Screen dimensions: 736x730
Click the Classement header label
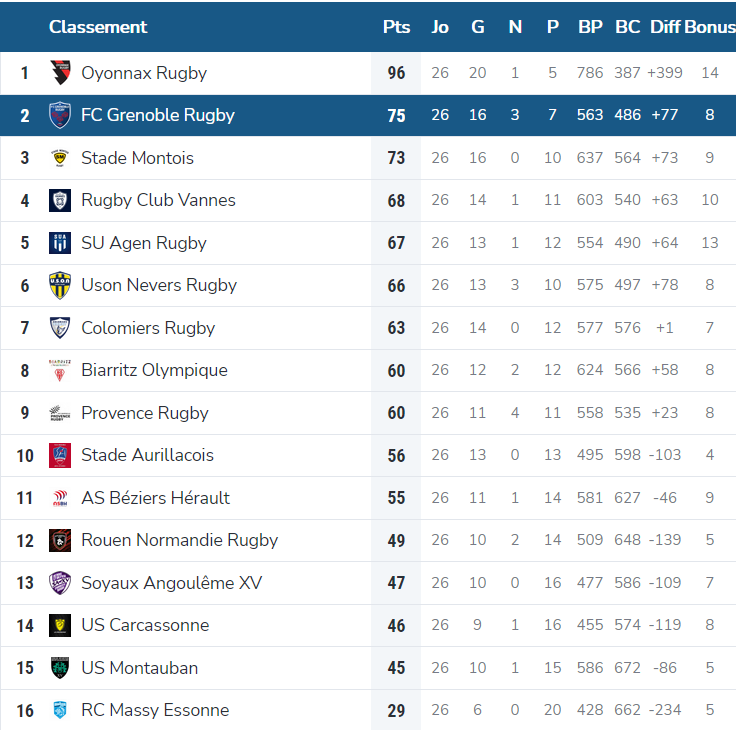tap(98, 27)
